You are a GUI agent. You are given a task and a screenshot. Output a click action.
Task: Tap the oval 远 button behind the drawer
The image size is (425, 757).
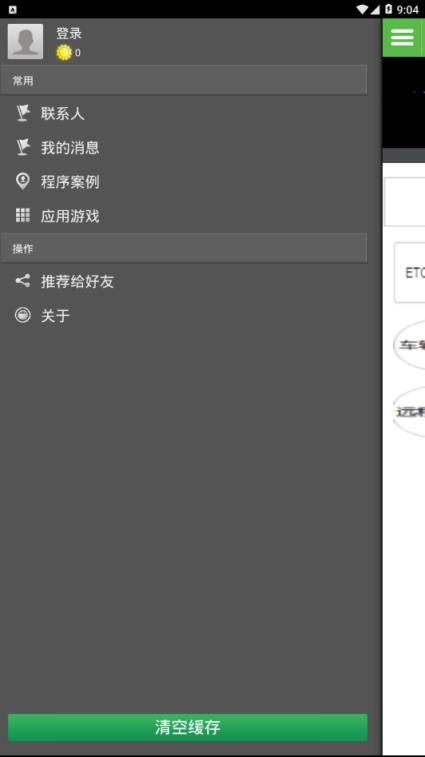coord(409,412)
